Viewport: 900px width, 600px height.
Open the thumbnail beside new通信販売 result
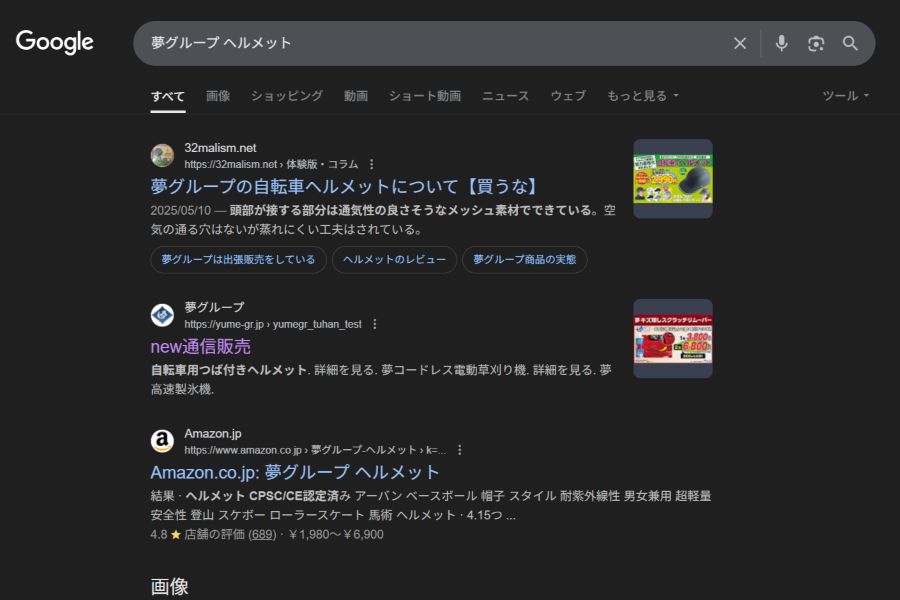point(673,339)
